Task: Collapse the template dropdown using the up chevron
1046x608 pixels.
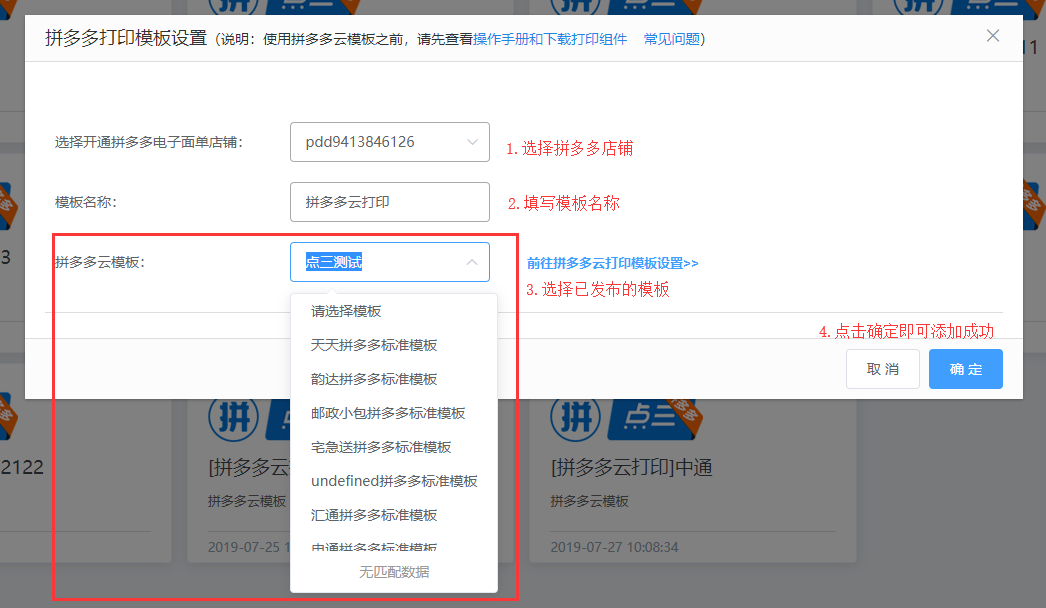Action: [472, 262]
